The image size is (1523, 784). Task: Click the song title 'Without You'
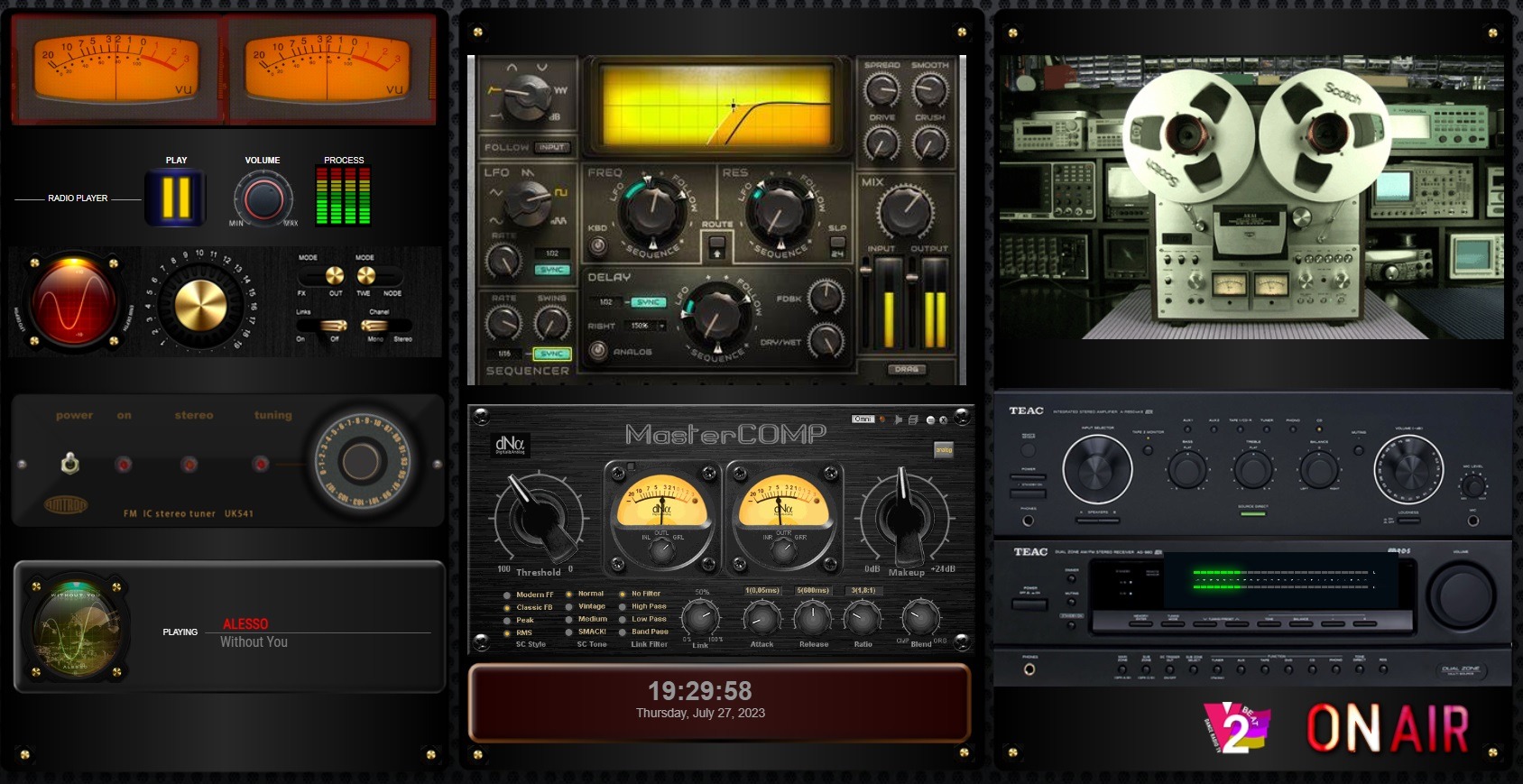click(x=254, y=641)
